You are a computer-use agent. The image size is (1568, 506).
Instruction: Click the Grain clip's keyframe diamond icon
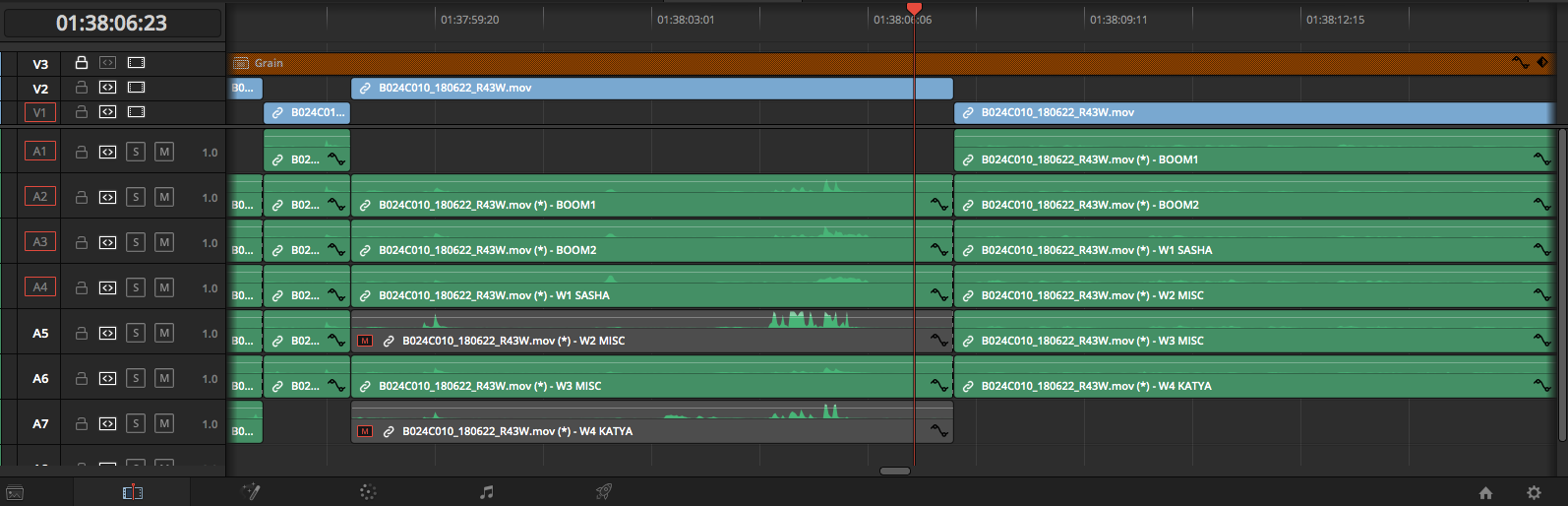[x=1542, y=62]
